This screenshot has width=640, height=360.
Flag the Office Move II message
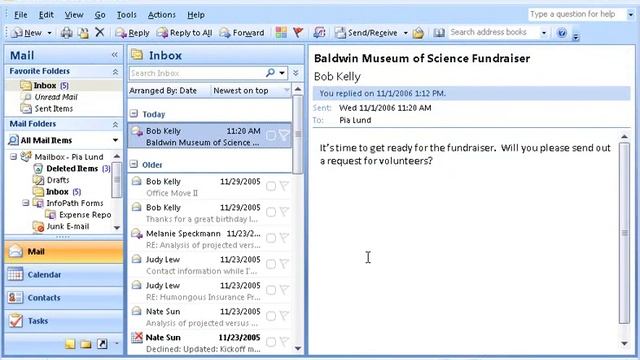pyautogui.click(x=284, y=187)
